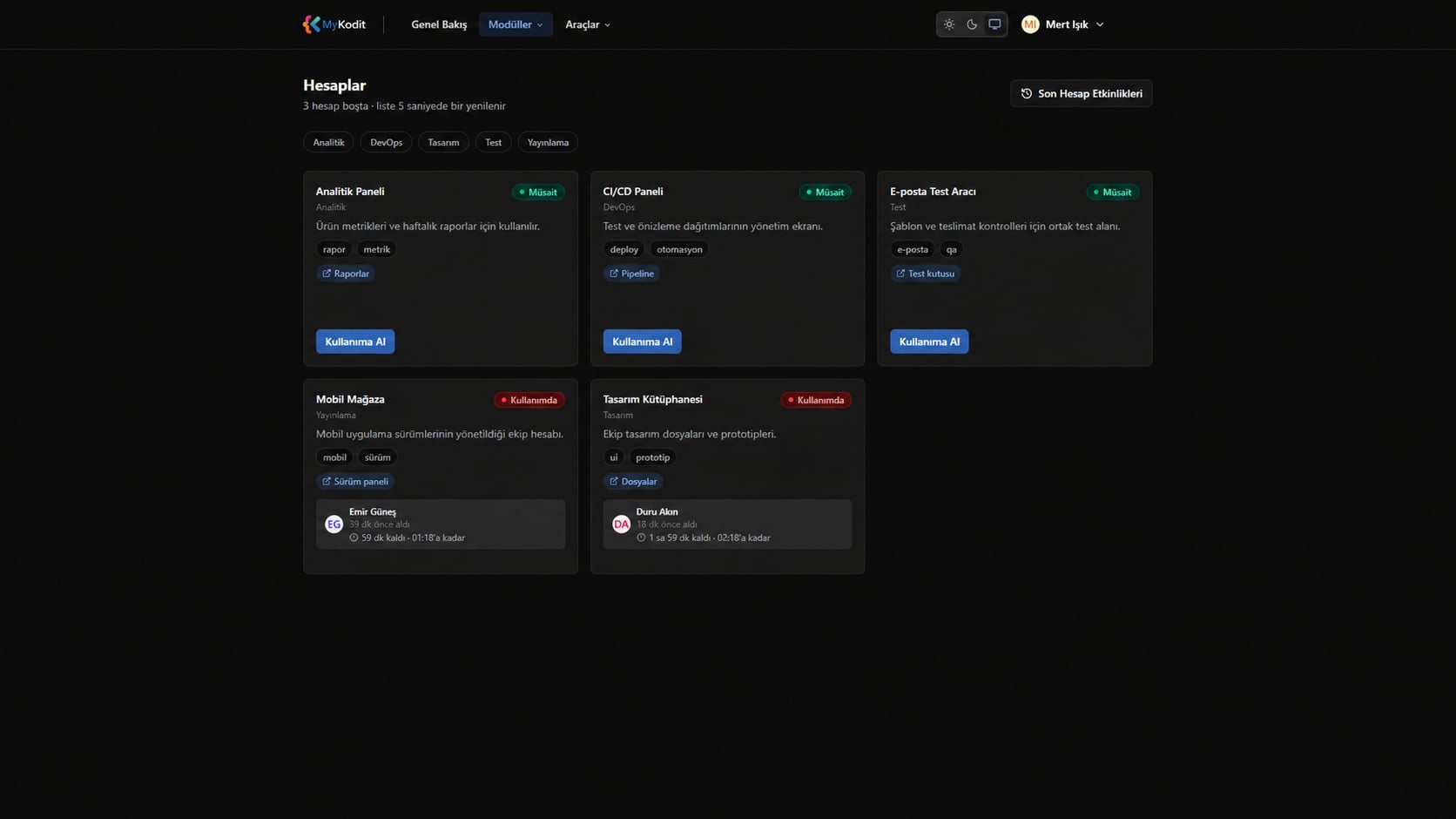
Task: Click the MyKodit logo
Action: [334, 24]
